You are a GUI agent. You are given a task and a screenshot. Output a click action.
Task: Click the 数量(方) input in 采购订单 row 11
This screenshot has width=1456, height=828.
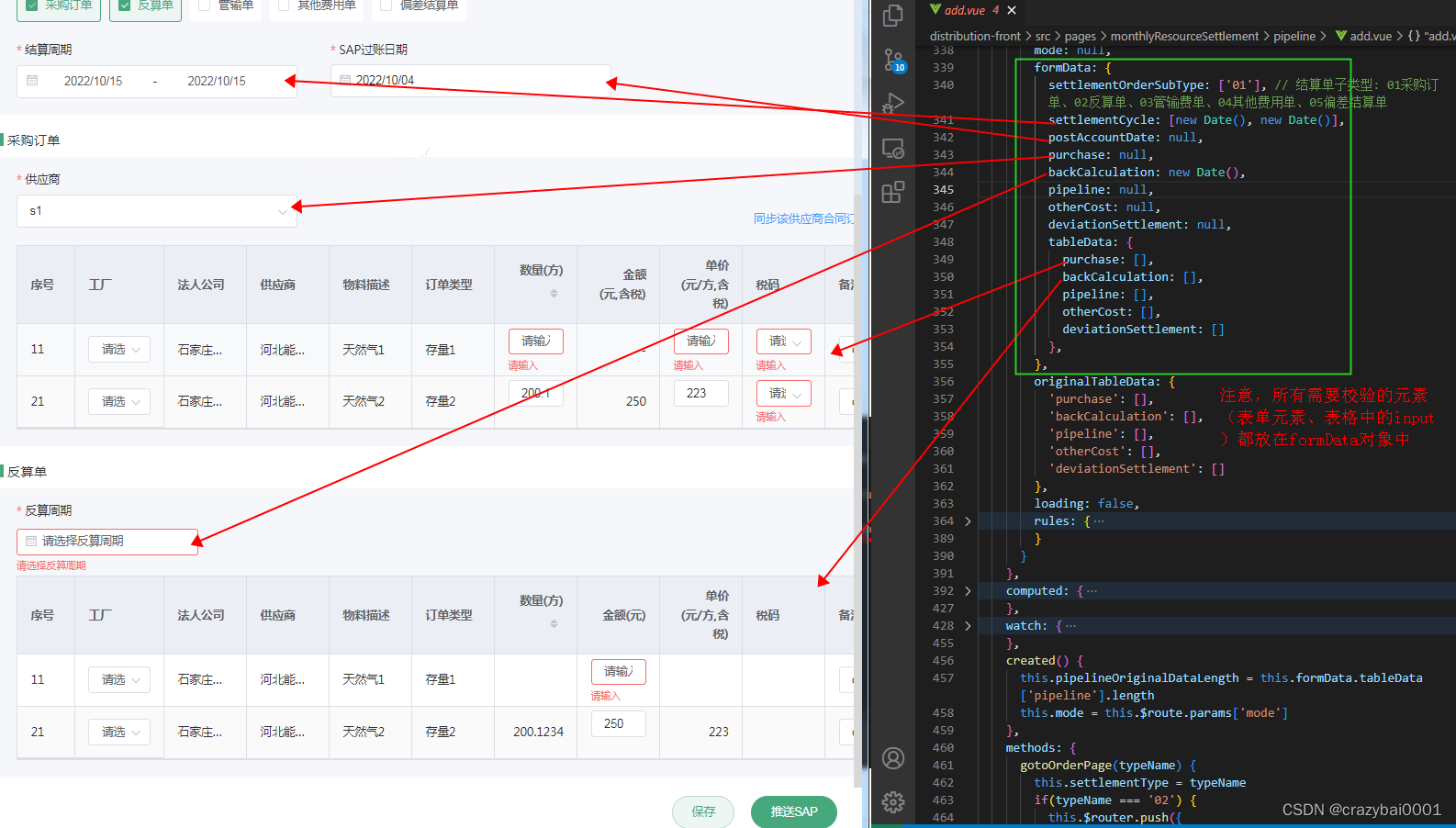click(536, 341)
